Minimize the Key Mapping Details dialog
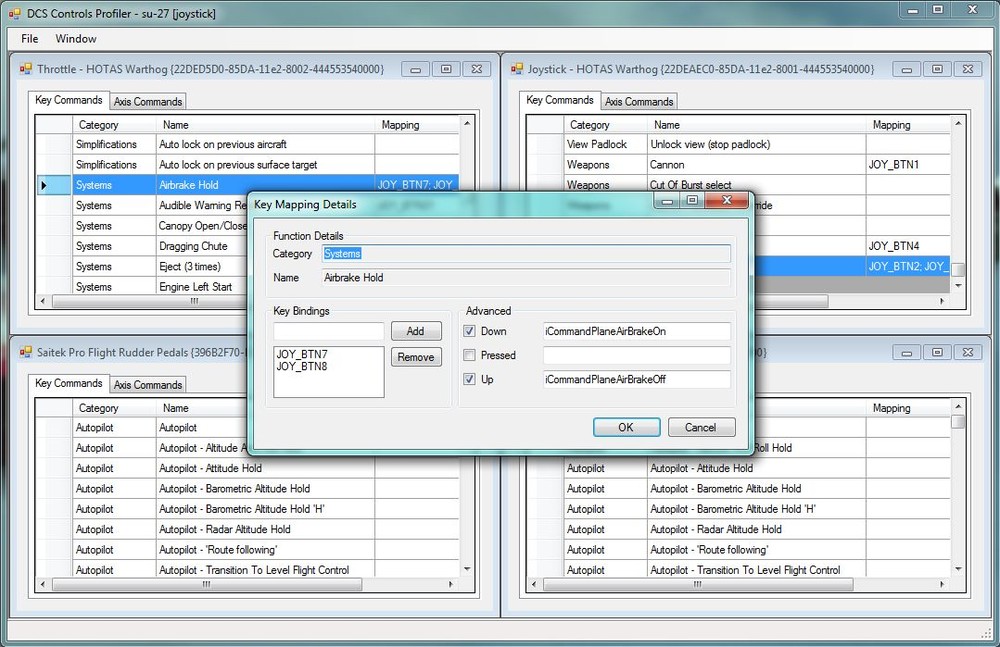The width and height of the screenshot is (1000, 647). click(667, 201)
